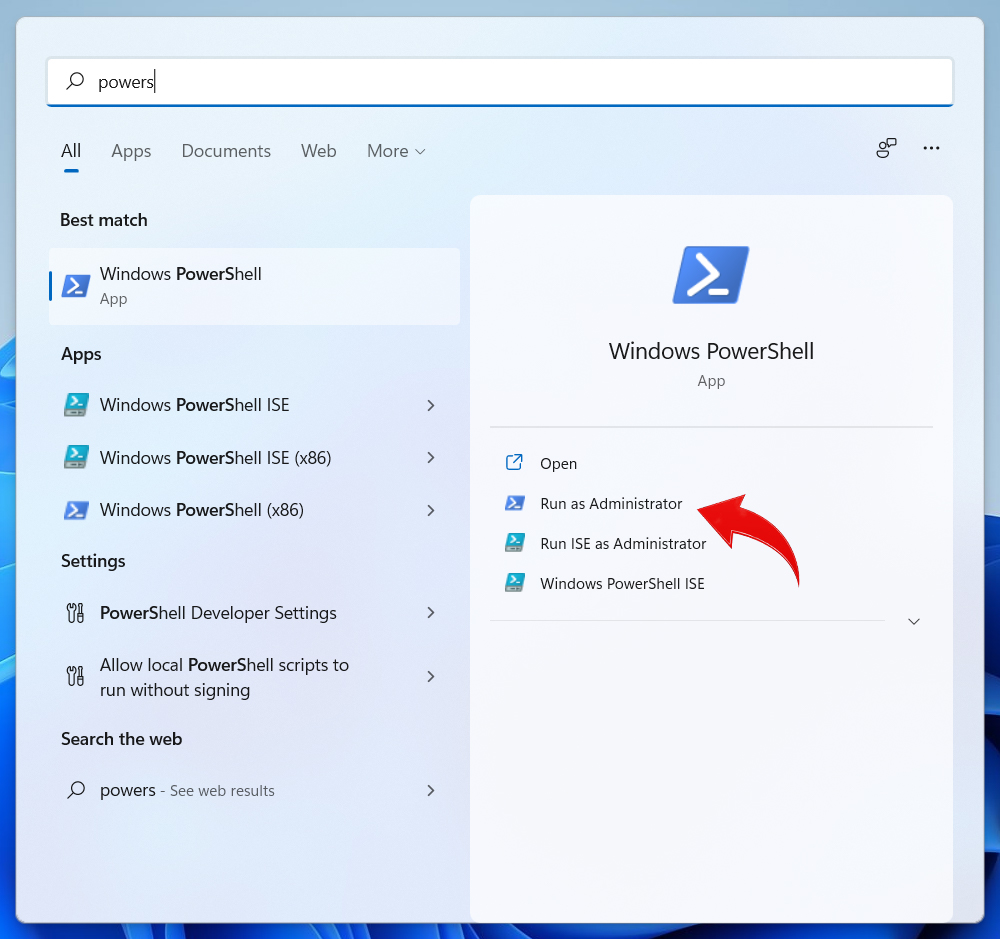The image size is (1000, 939).
Task: Click the Open external-link icon
Action: tap(514, 462)
